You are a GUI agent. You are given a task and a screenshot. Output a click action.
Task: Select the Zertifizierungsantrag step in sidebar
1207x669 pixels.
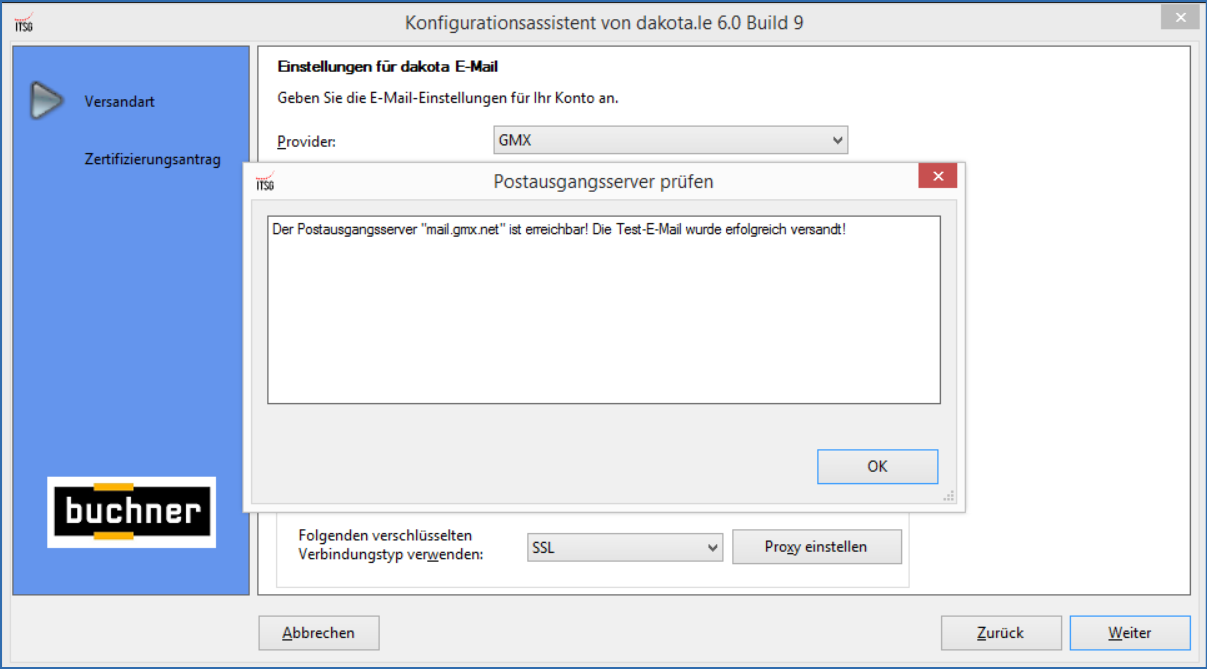pos(152,159)
